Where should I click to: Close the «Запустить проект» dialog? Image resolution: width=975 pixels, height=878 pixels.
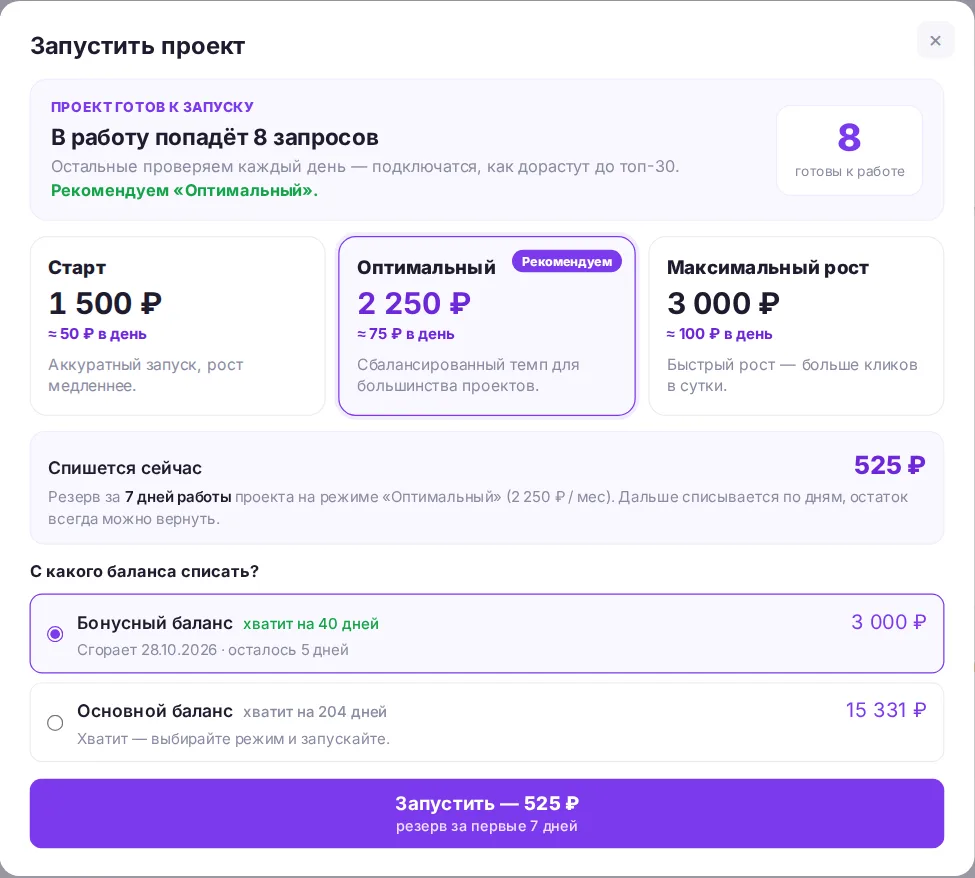point(935,40)
